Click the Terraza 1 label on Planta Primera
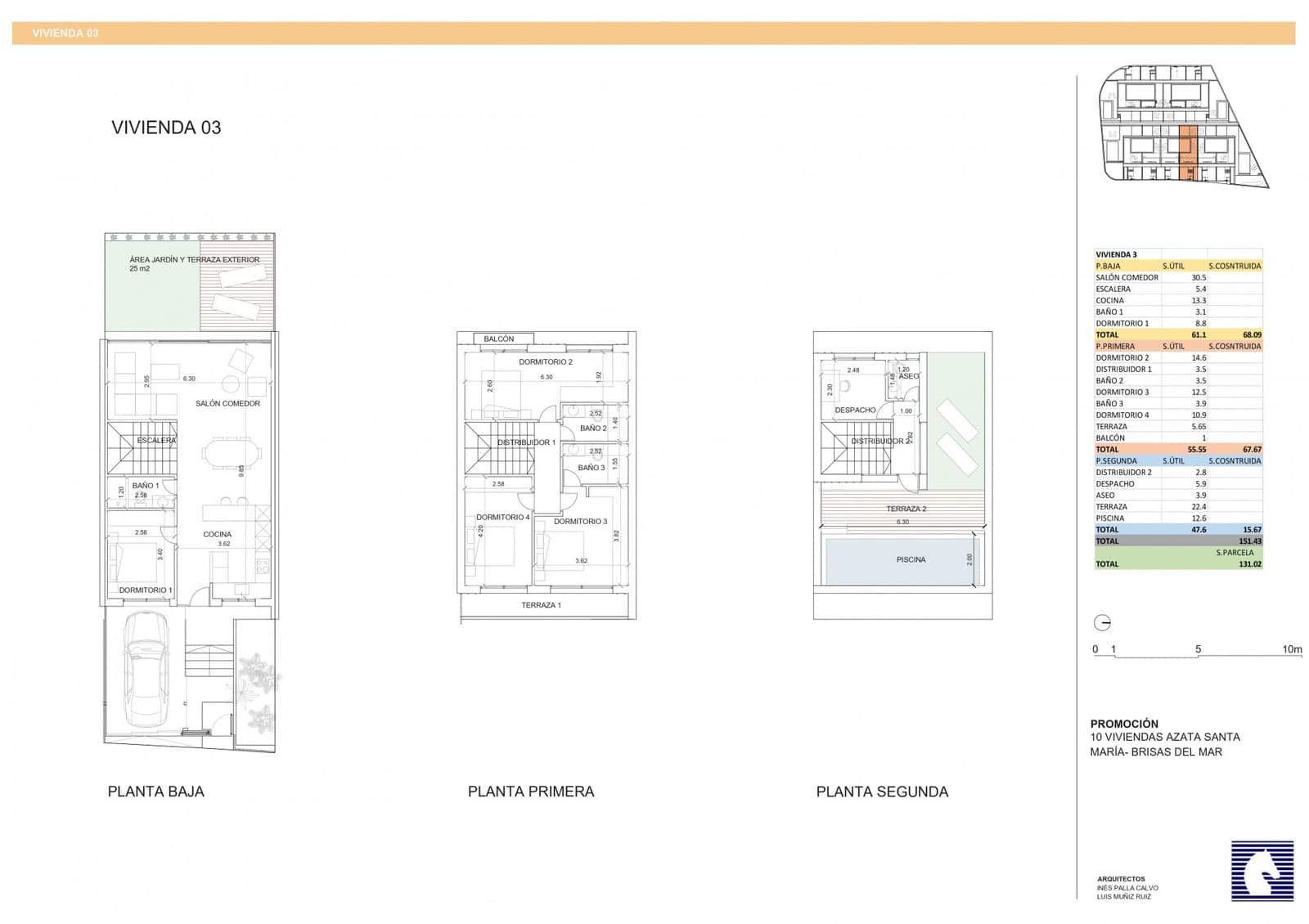Viewport: 1309px width, 924px height. tap(541, 605)
